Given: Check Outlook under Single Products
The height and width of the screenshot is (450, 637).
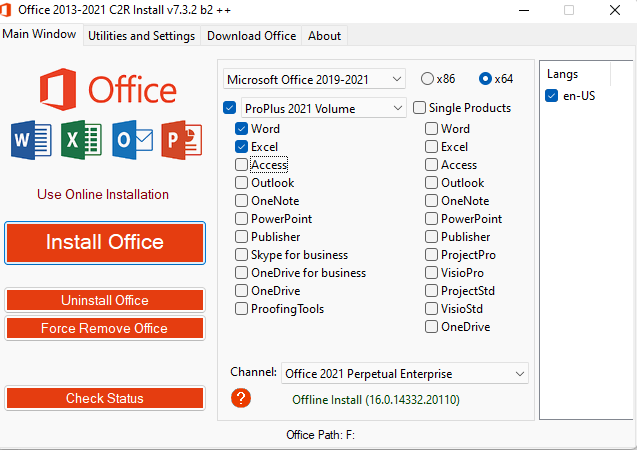Looking at the screenshot, I should pyautogui.click(x=431, y=183).
